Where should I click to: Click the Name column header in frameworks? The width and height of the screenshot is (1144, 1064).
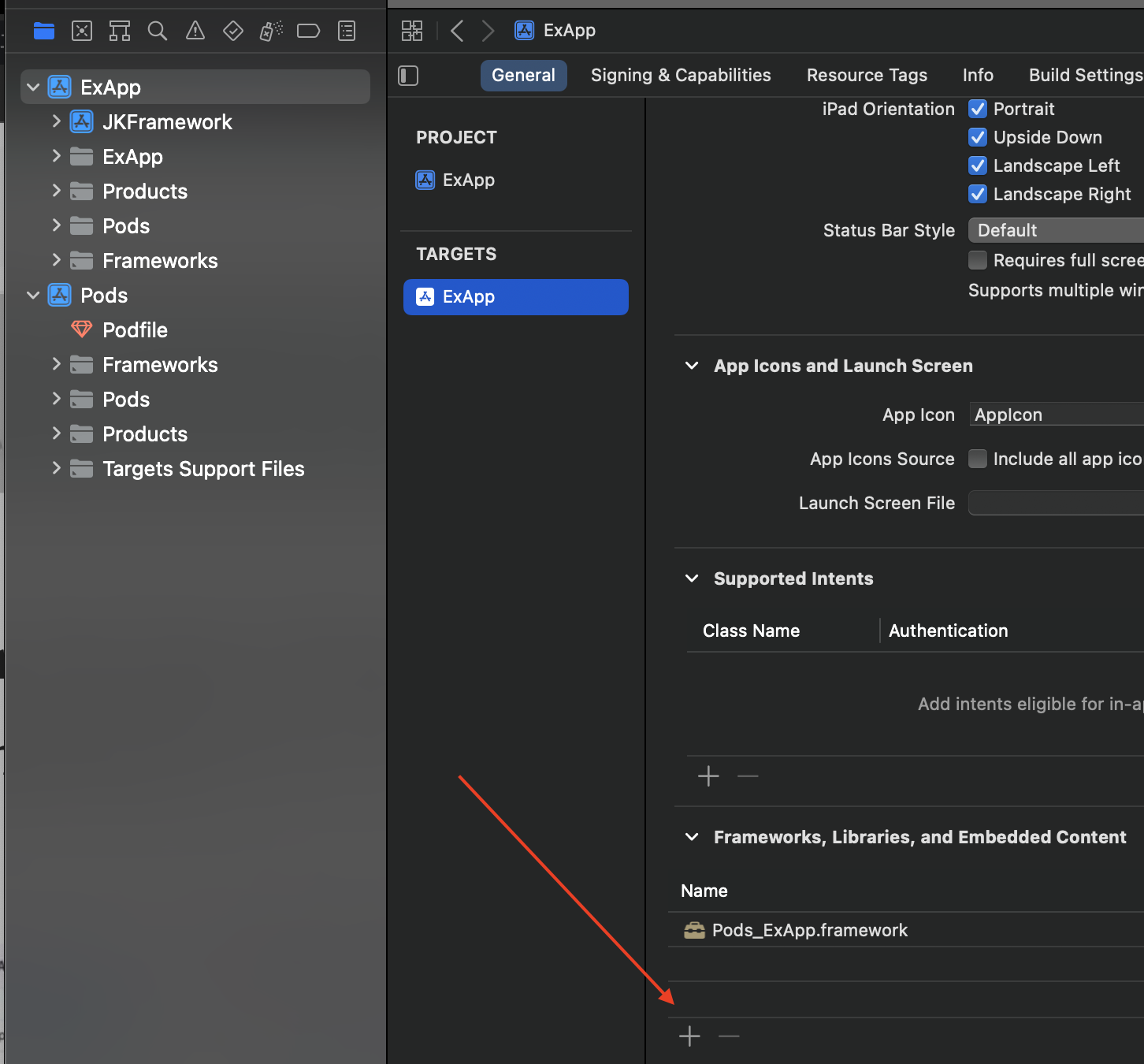tap(704, 891)
